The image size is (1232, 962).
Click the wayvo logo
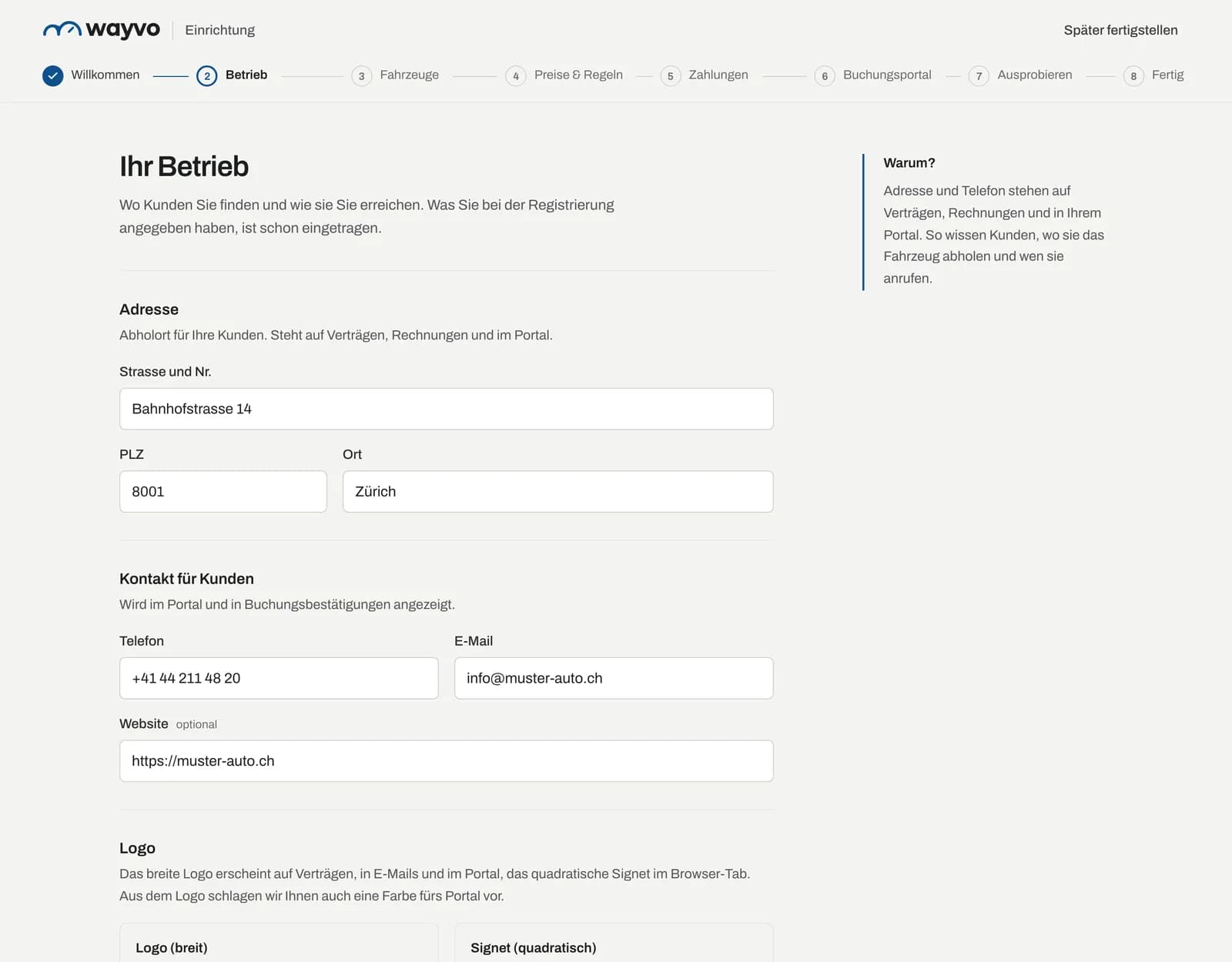click(102, 30)
